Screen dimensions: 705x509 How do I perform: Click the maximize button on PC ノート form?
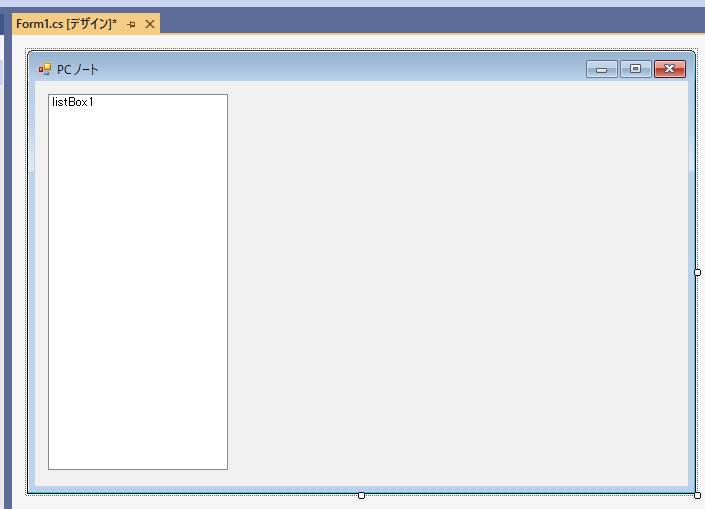click(x=635, y=69)
